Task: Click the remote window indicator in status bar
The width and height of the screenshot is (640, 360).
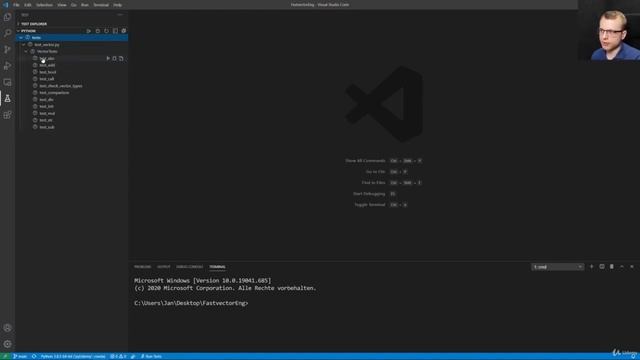Action: click(5, 356)
